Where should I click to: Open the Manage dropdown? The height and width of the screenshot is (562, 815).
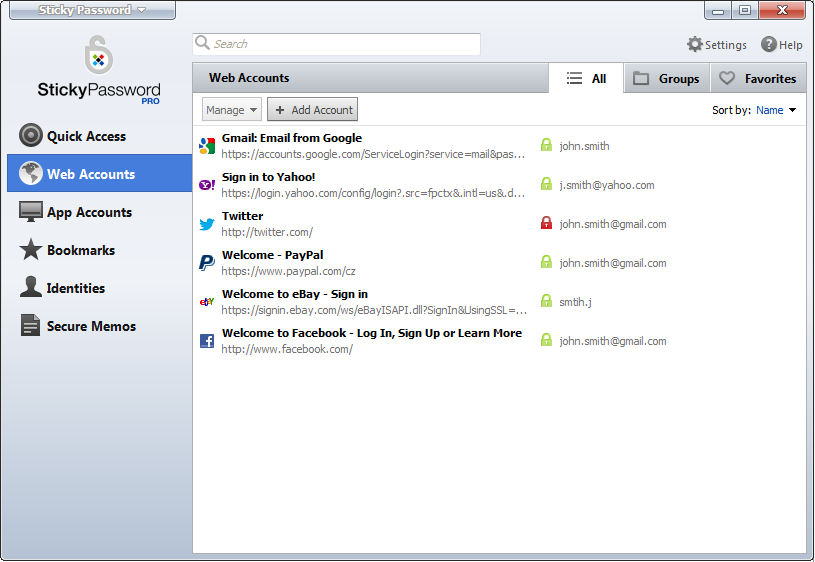click(231, 110)
